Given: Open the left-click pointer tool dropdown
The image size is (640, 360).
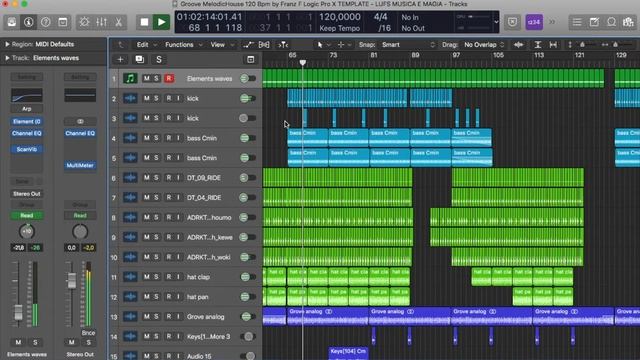Looking at the screenshot, I should (x=322, y=44).
